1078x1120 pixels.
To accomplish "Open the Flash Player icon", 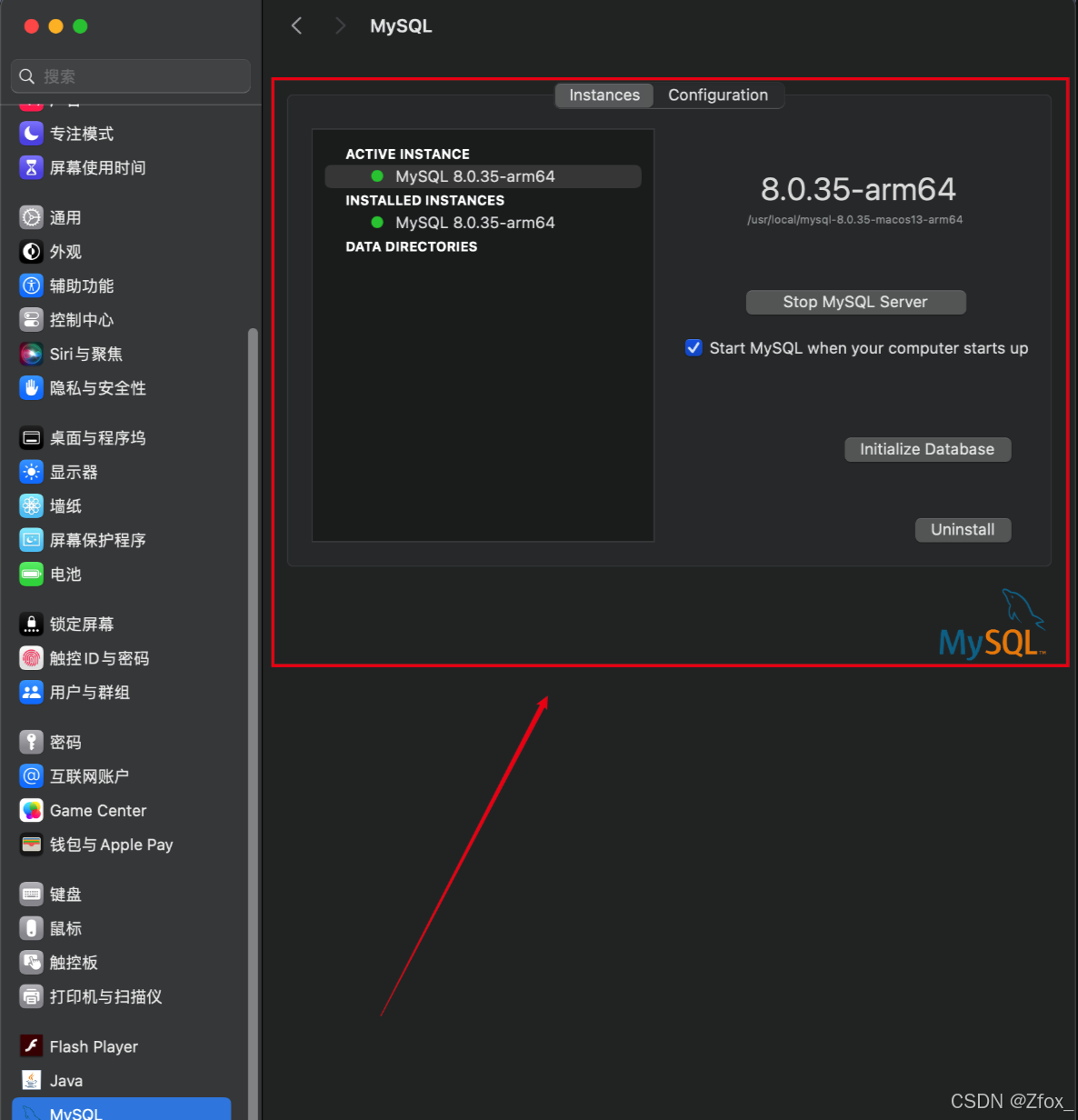I will pyautogui.click(x=32, y=1046).
